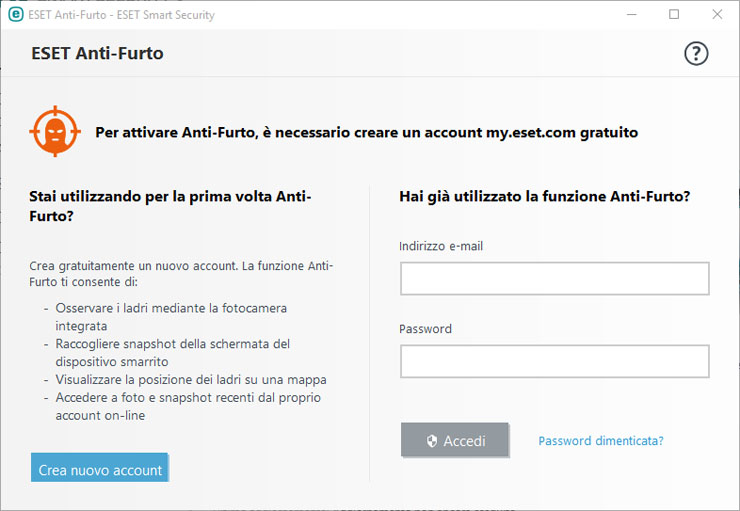The image size is (740, 511).
Task: Click inside the Password input field
Action: (x=554, y=361)
